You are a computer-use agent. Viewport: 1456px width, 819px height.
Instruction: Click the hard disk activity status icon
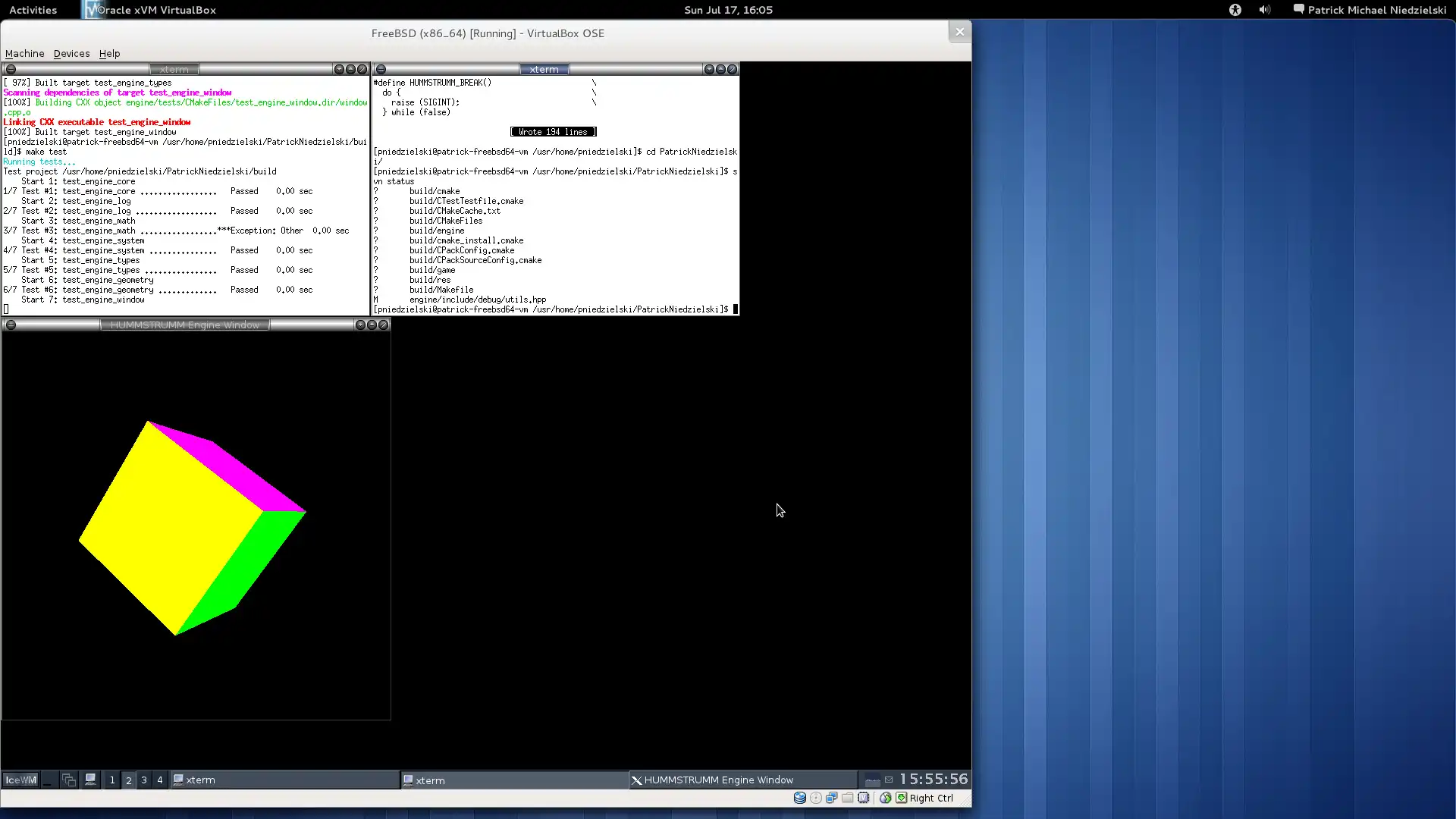coord(799,798)
